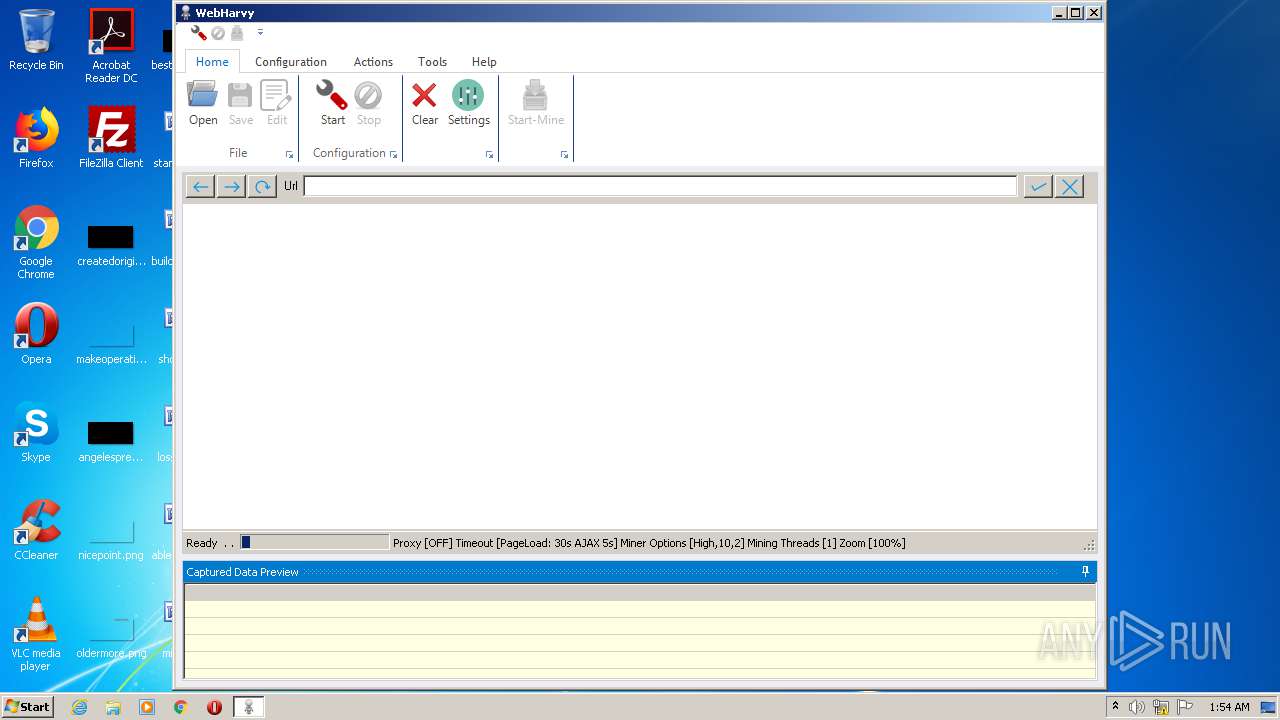Open Windows Explorer from taskbar

point(113,707)
